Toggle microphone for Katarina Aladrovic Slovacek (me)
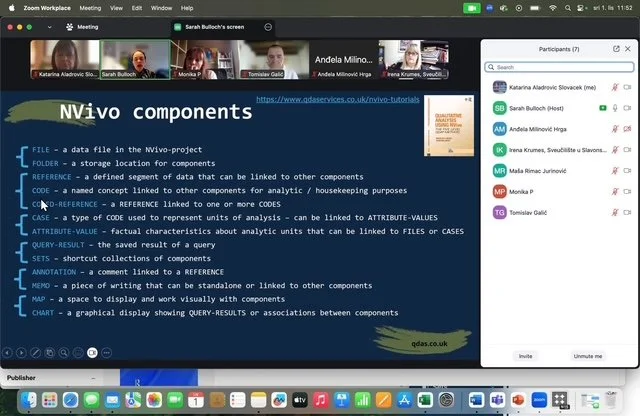 615,87
